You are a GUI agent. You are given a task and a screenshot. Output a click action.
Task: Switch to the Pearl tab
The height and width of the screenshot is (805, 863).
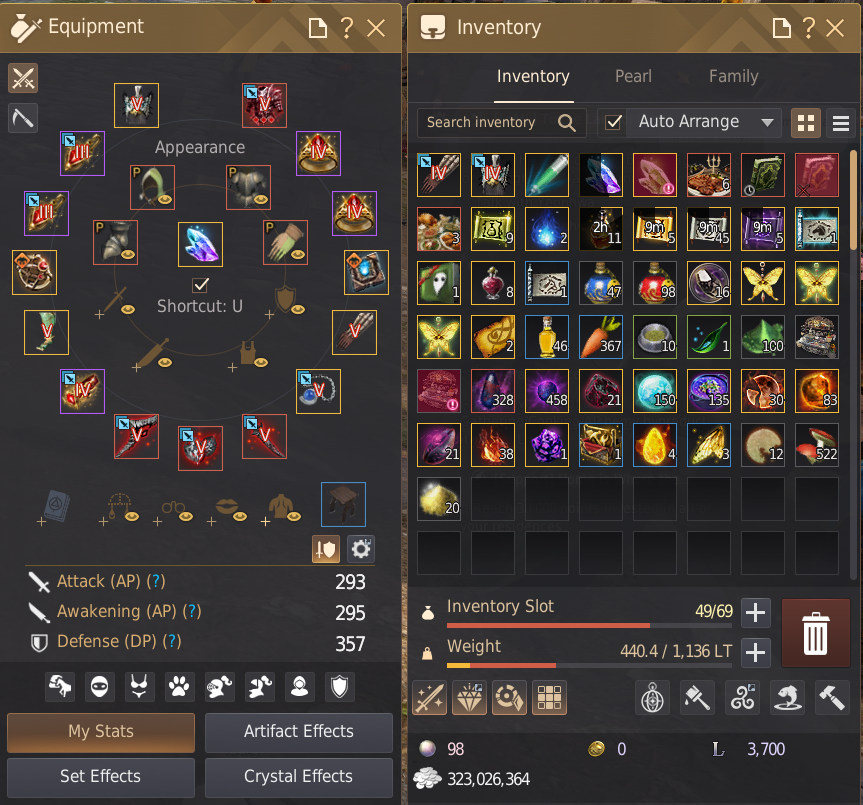click(x=633, y=76)
